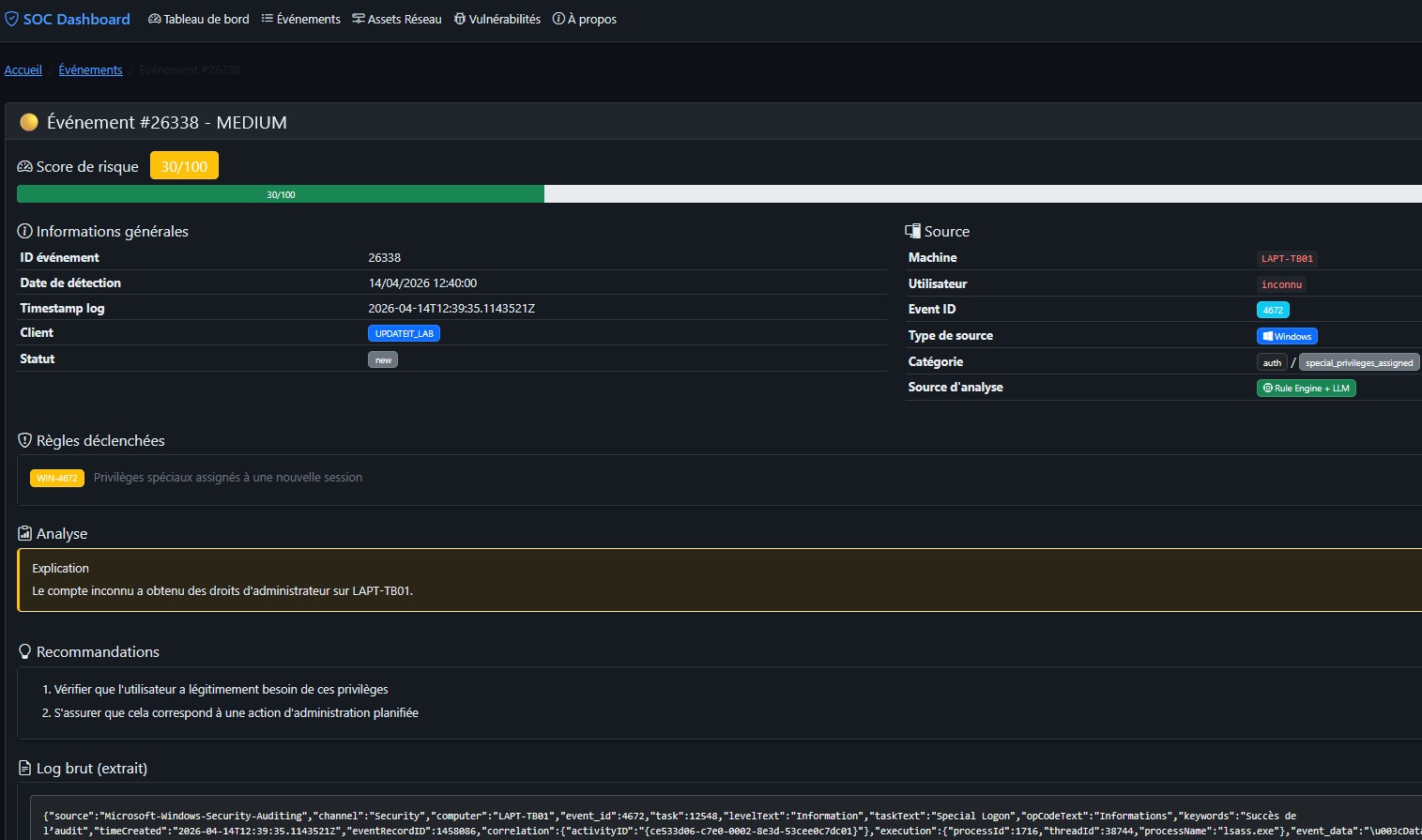This screenshot has width=1422, height=840.
Task: Open the Vulnérabilités menu item
Action: point(497,19)
